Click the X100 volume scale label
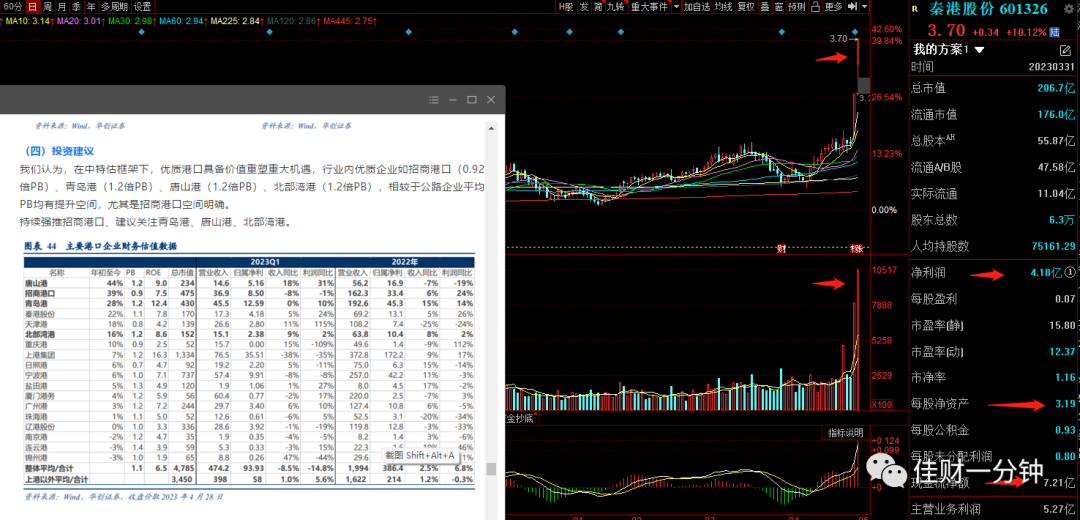1080x520 pixels. click(881, 404)
